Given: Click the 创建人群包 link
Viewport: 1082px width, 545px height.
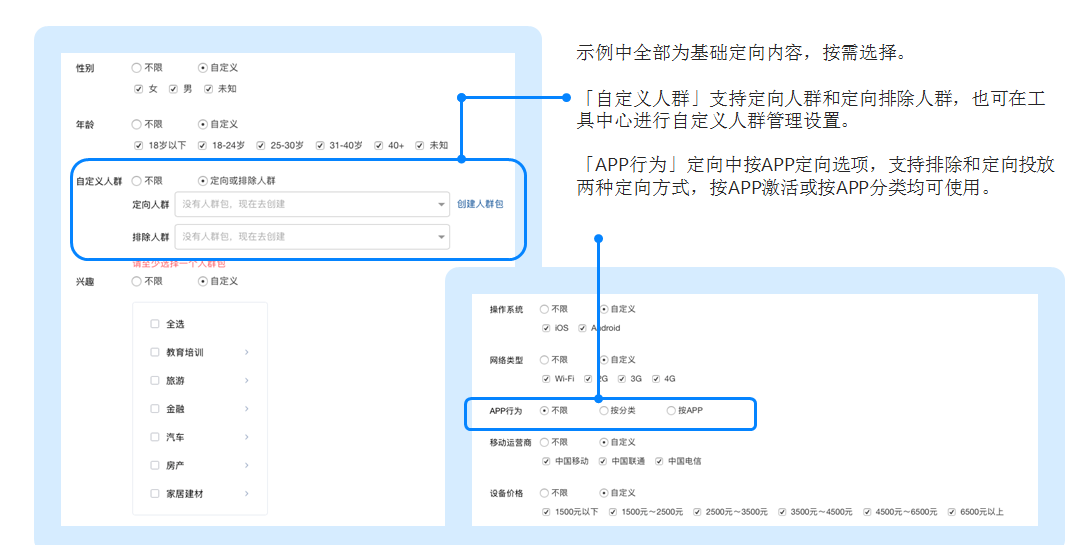Looking at the screenshot, I should point(480,204).
